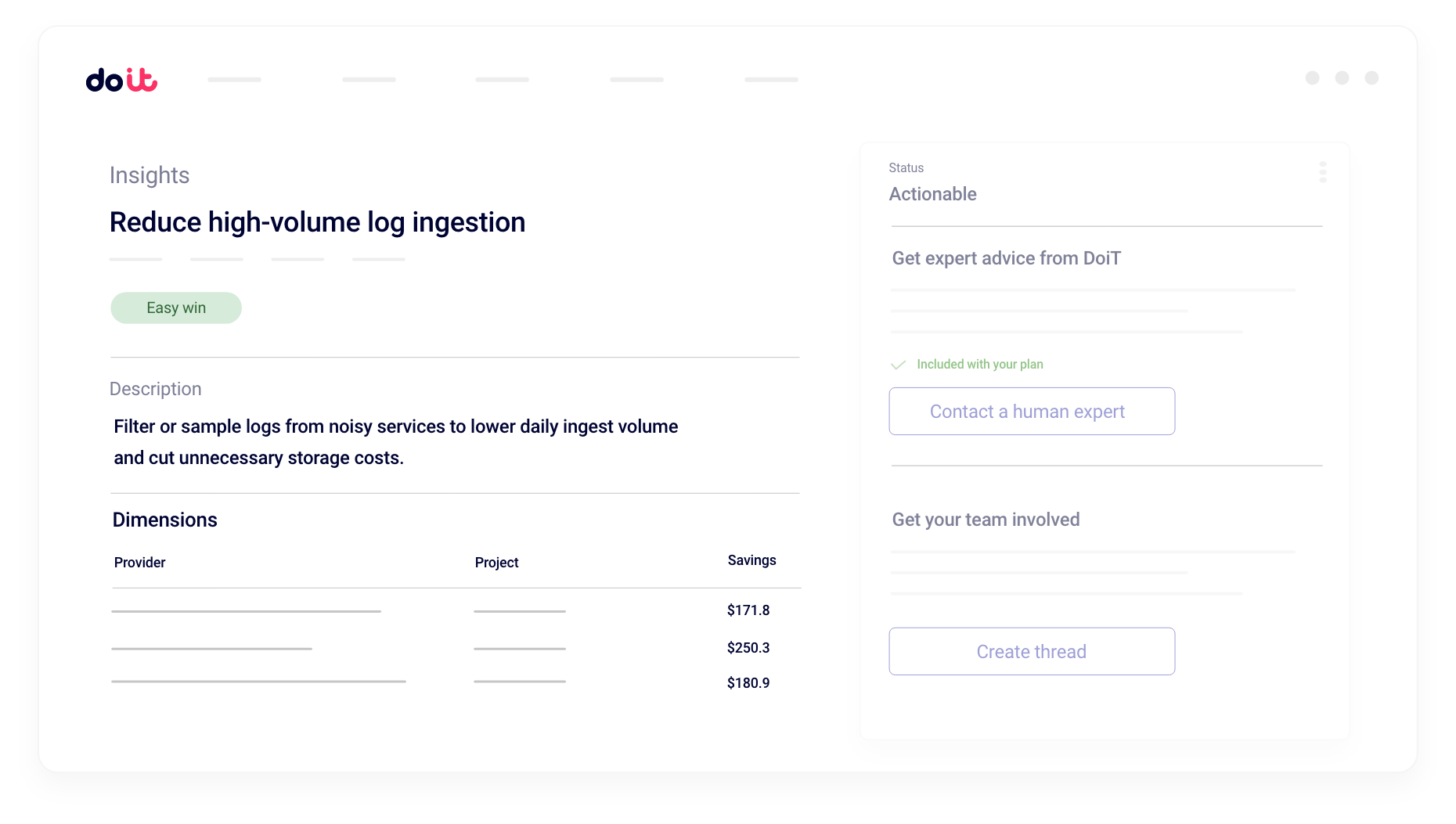
Task: Sort the table by Provider column header
Action: (140, 563)
